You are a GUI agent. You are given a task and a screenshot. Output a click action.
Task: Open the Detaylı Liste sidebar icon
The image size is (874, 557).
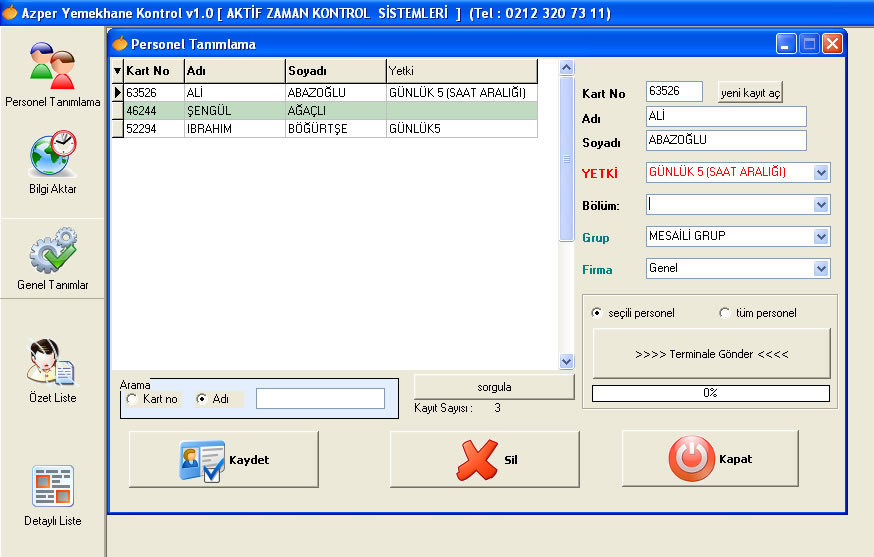click(x=52, y=486)
